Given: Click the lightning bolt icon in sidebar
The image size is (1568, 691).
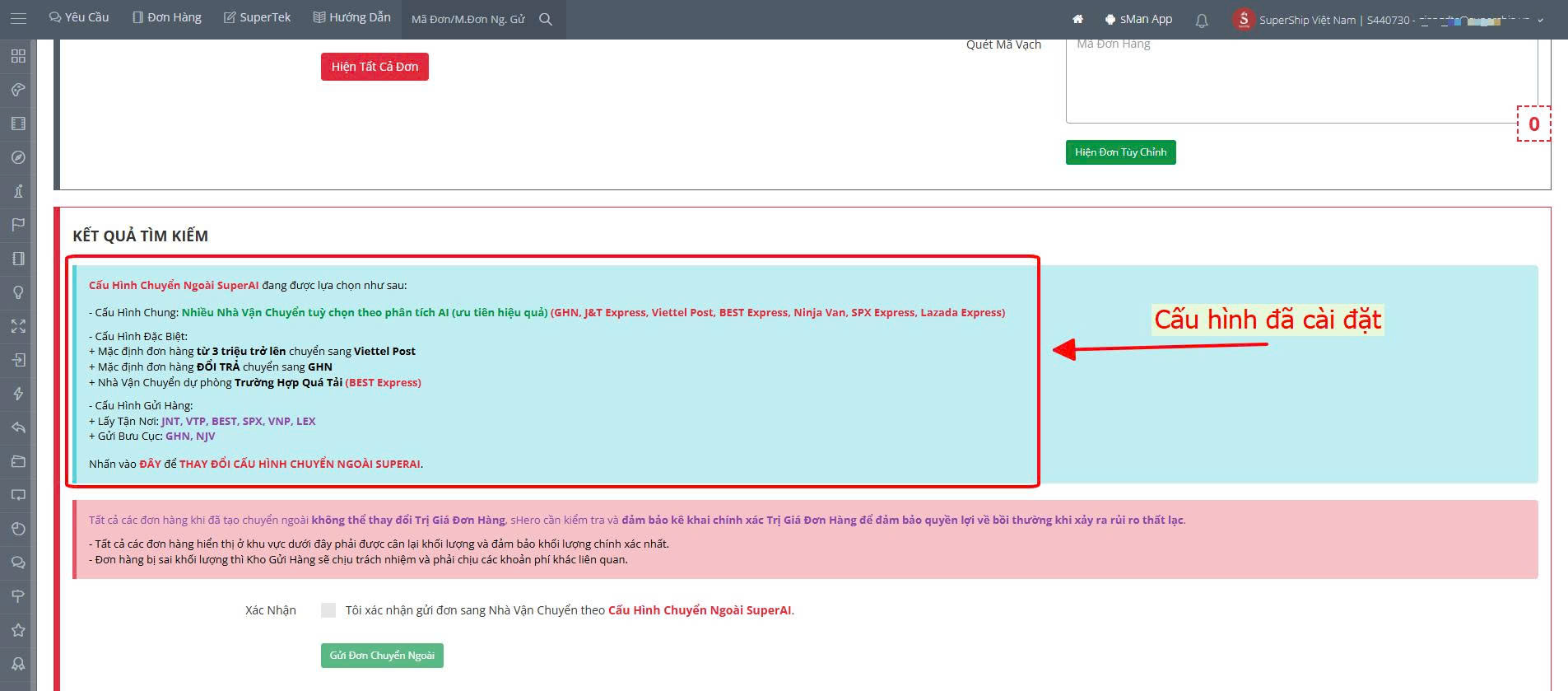Looking at the screenshot, I should (x=18, y=394).
